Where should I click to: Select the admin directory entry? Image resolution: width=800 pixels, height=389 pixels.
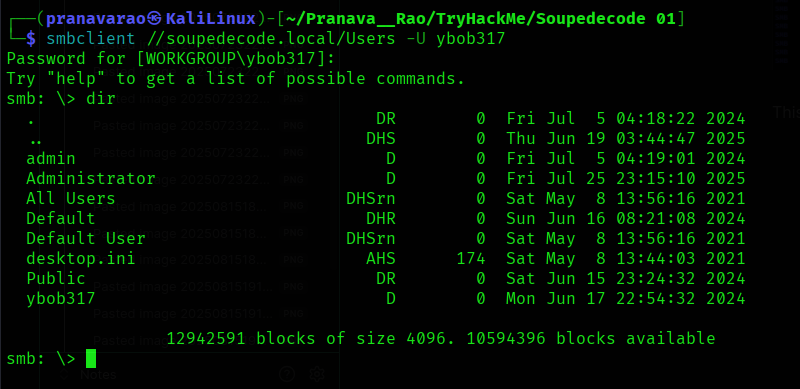51,159
